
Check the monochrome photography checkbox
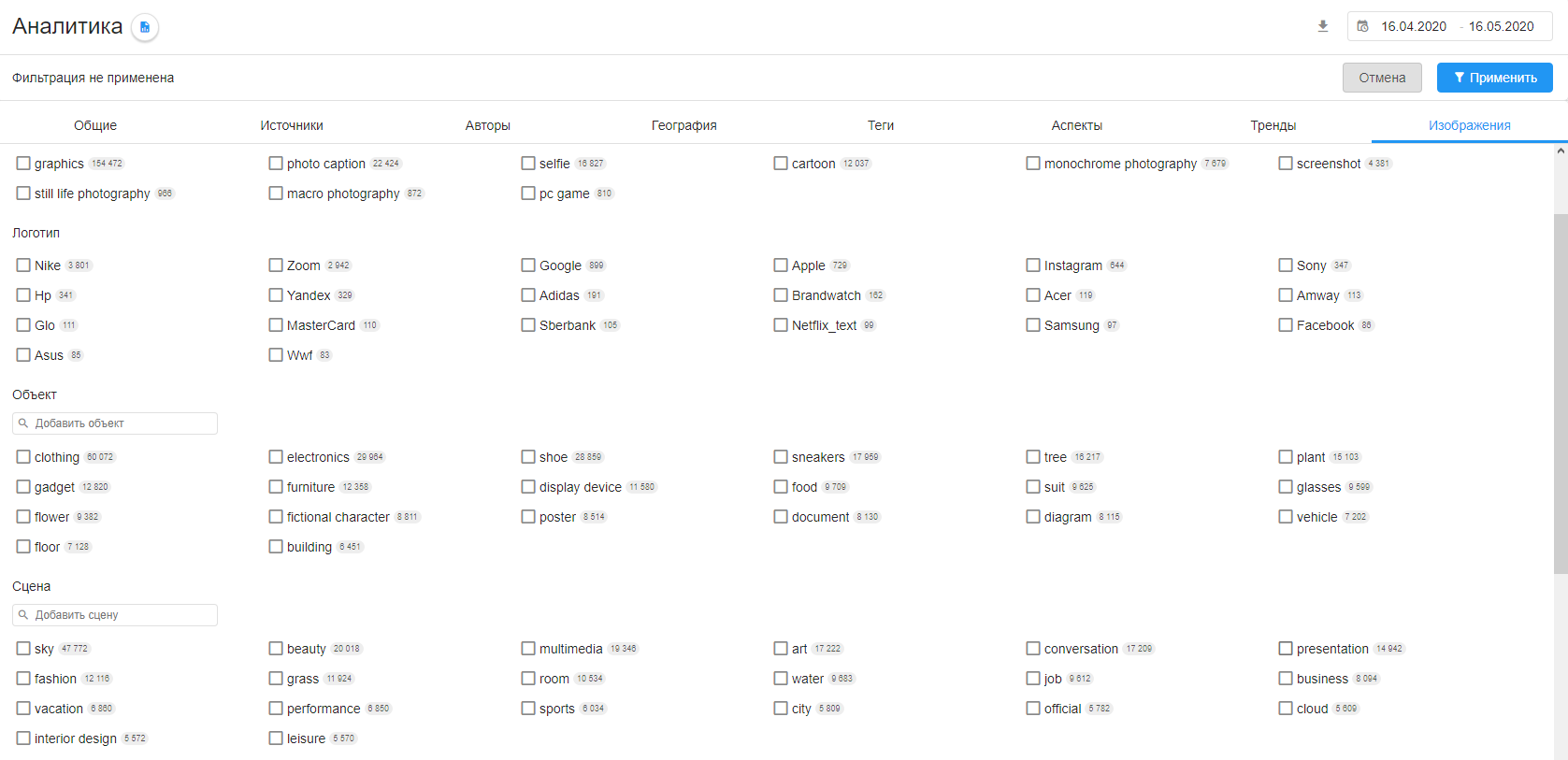[1033, 164]
